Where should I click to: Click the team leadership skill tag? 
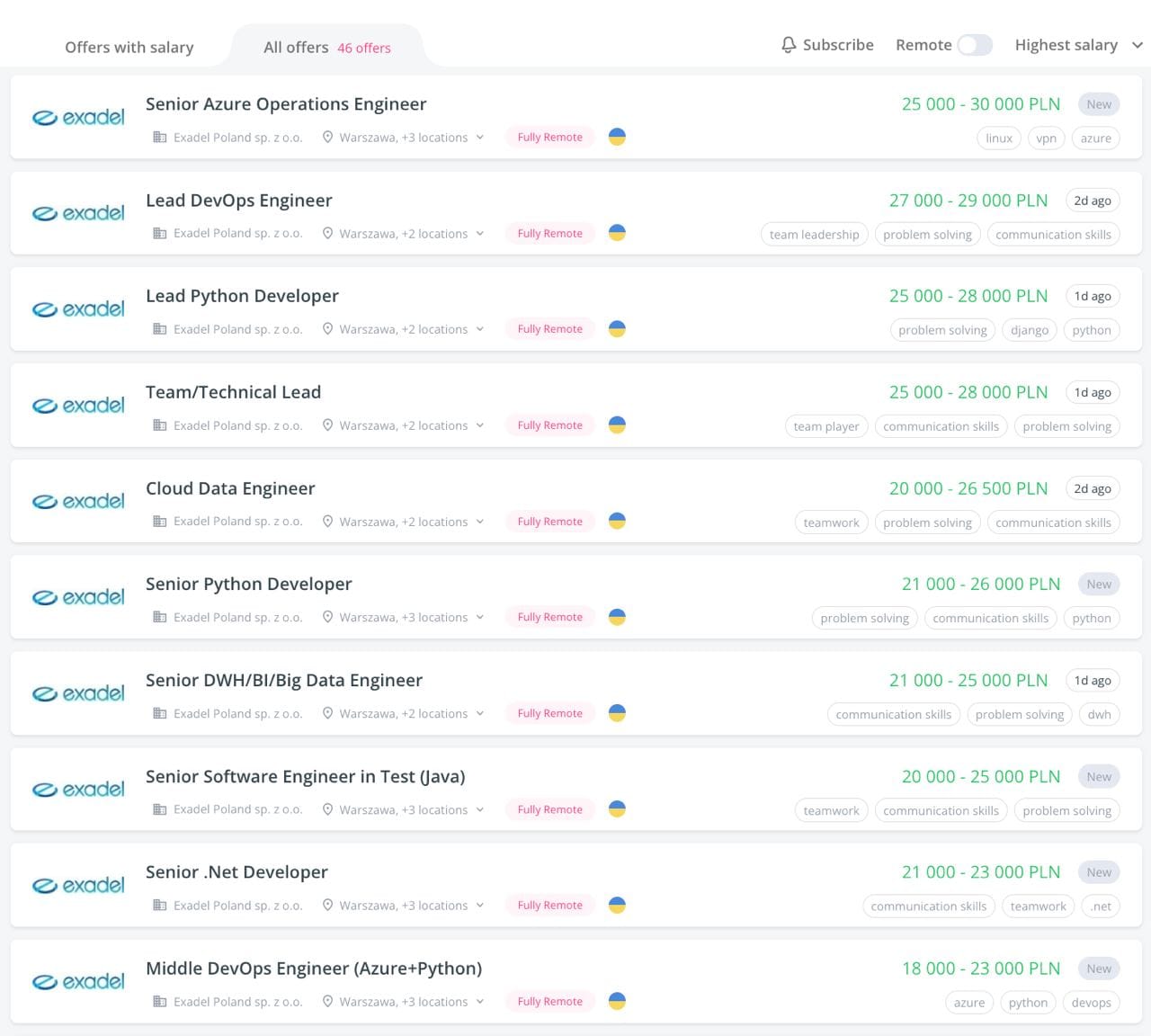tap(815, 235)
